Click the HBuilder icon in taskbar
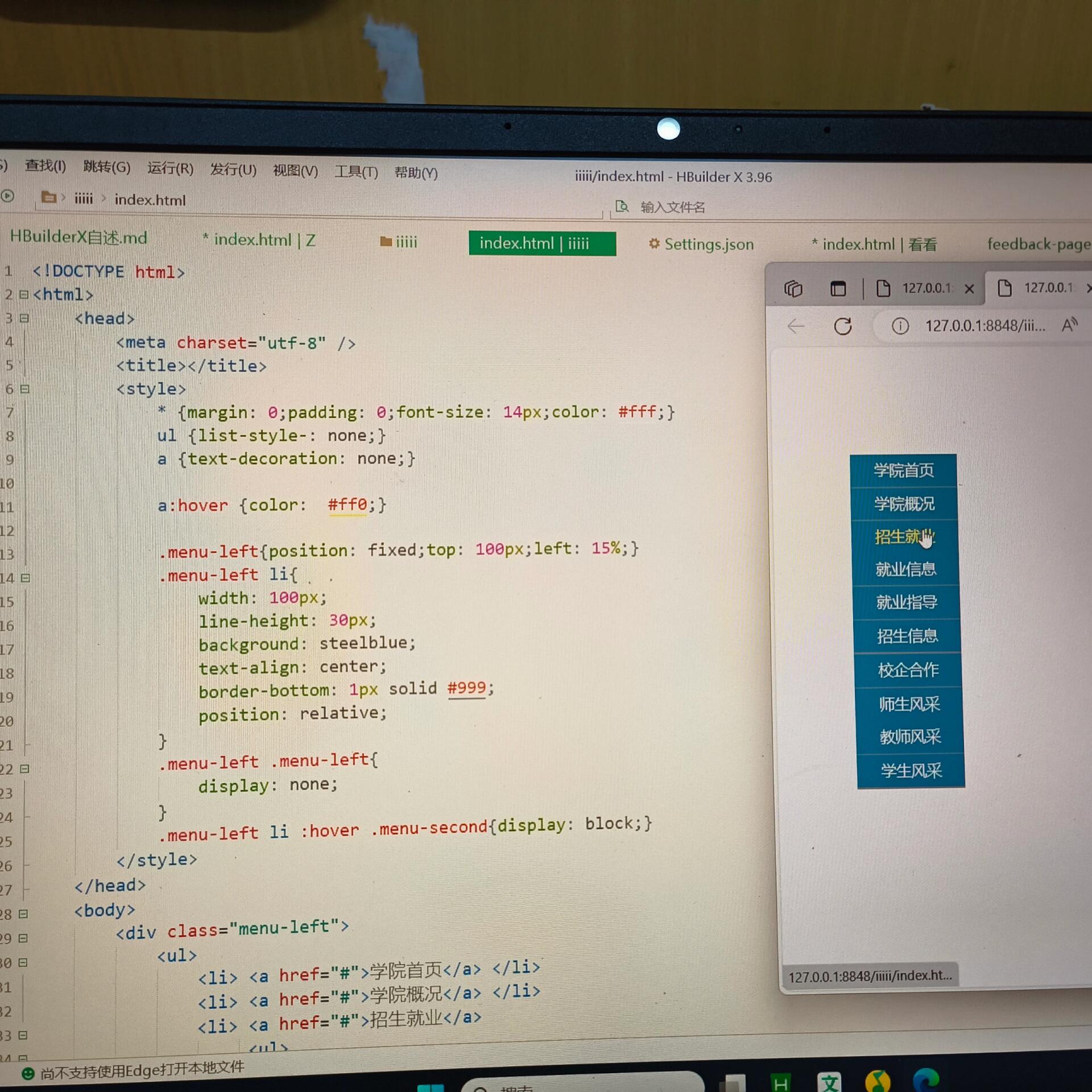1092x1092 pixels. coord(781,1082)
